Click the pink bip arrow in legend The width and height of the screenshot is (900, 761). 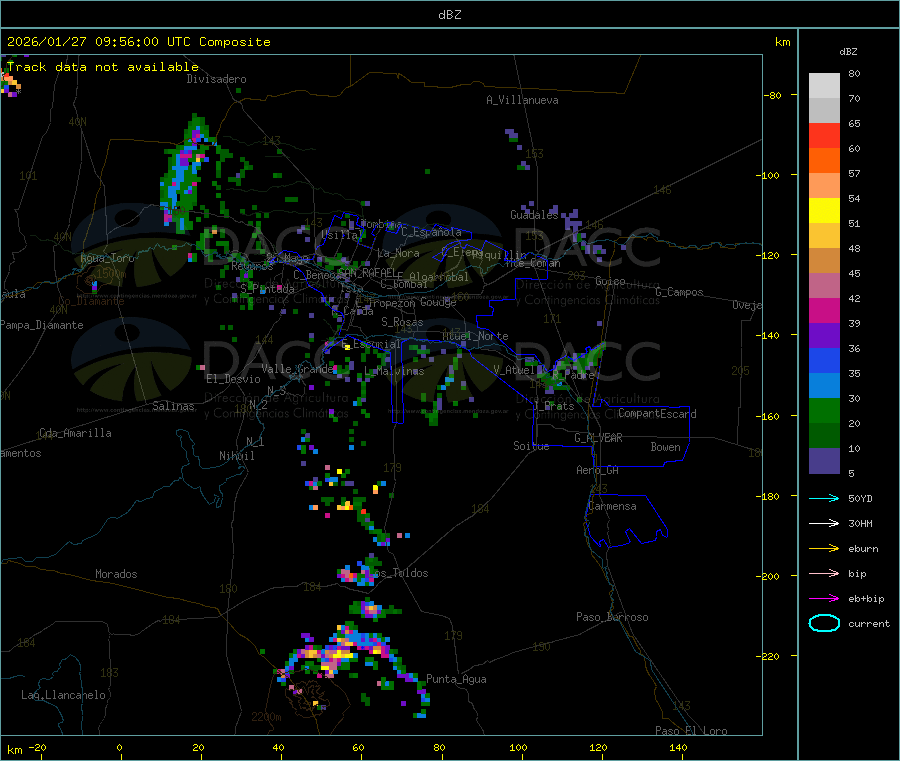[x=824, y=573]
